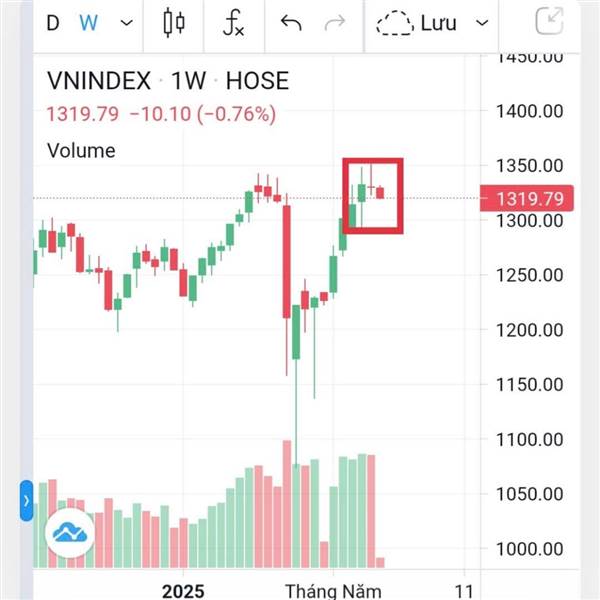The width and height of the screenshot is (600, 600).
Task: Open the timeframe dropdown chevron
Action: click(x=127, y=23)
